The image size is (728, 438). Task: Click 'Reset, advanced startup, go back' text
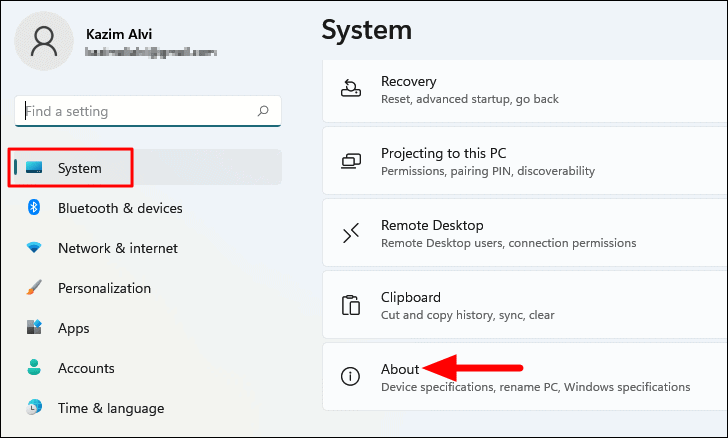(469, 99)
